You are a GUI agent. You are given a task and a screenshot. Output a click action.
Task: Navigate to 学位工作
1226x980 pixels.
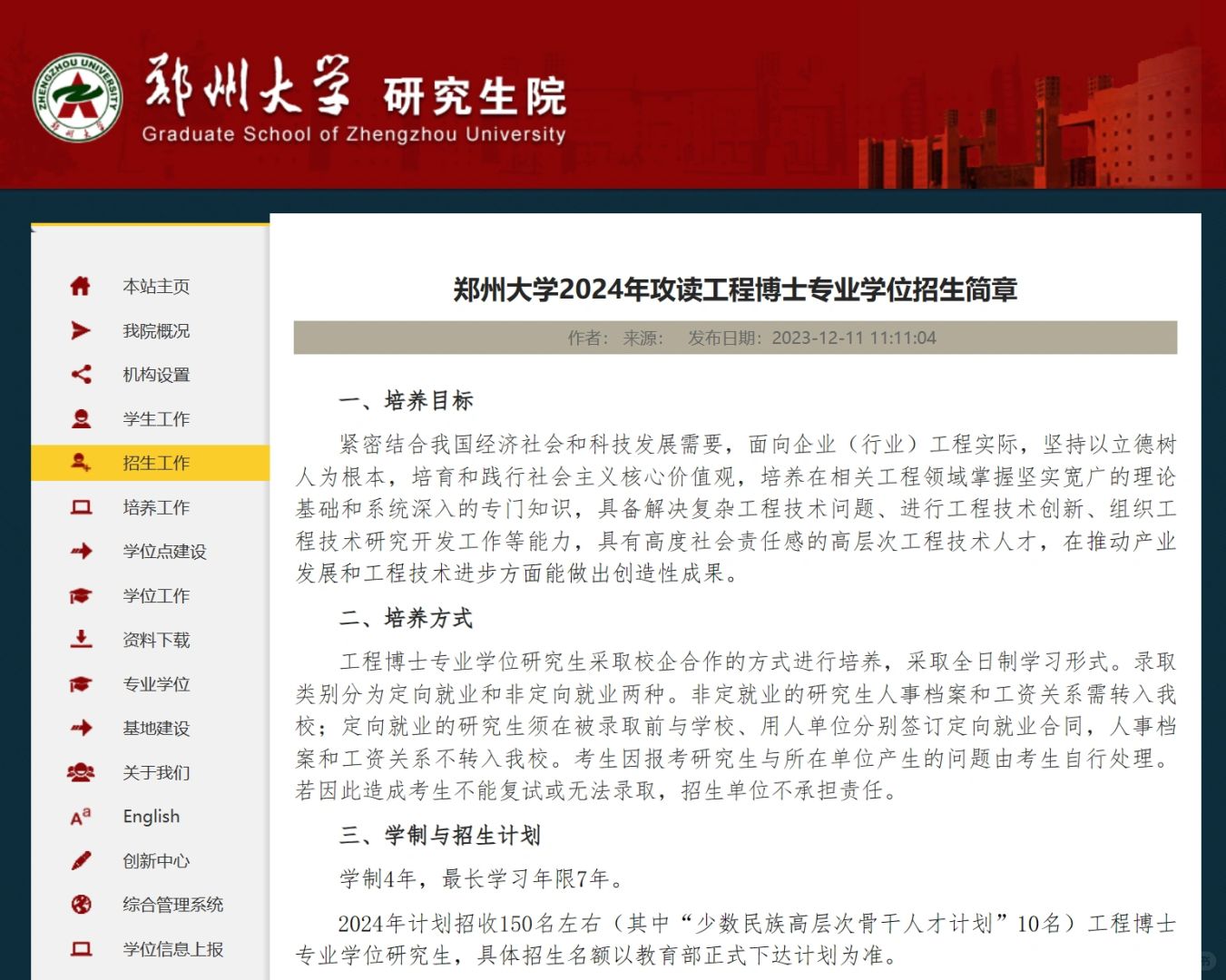[x=156, y=596]
